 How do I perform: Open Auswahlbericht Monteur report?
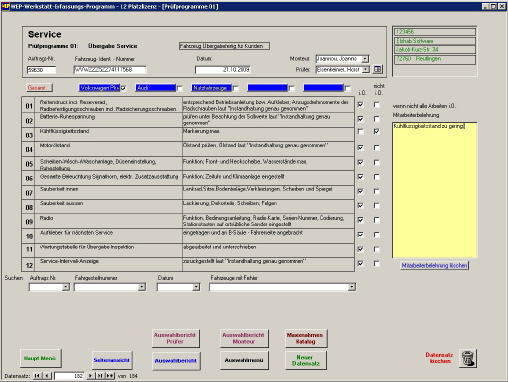tap(244, 338)
